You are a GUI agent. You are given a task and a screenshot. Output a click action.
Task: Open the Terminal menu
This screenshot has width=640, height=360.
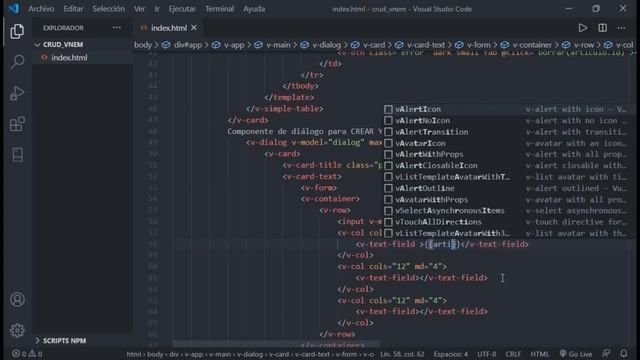coord(220,9)
